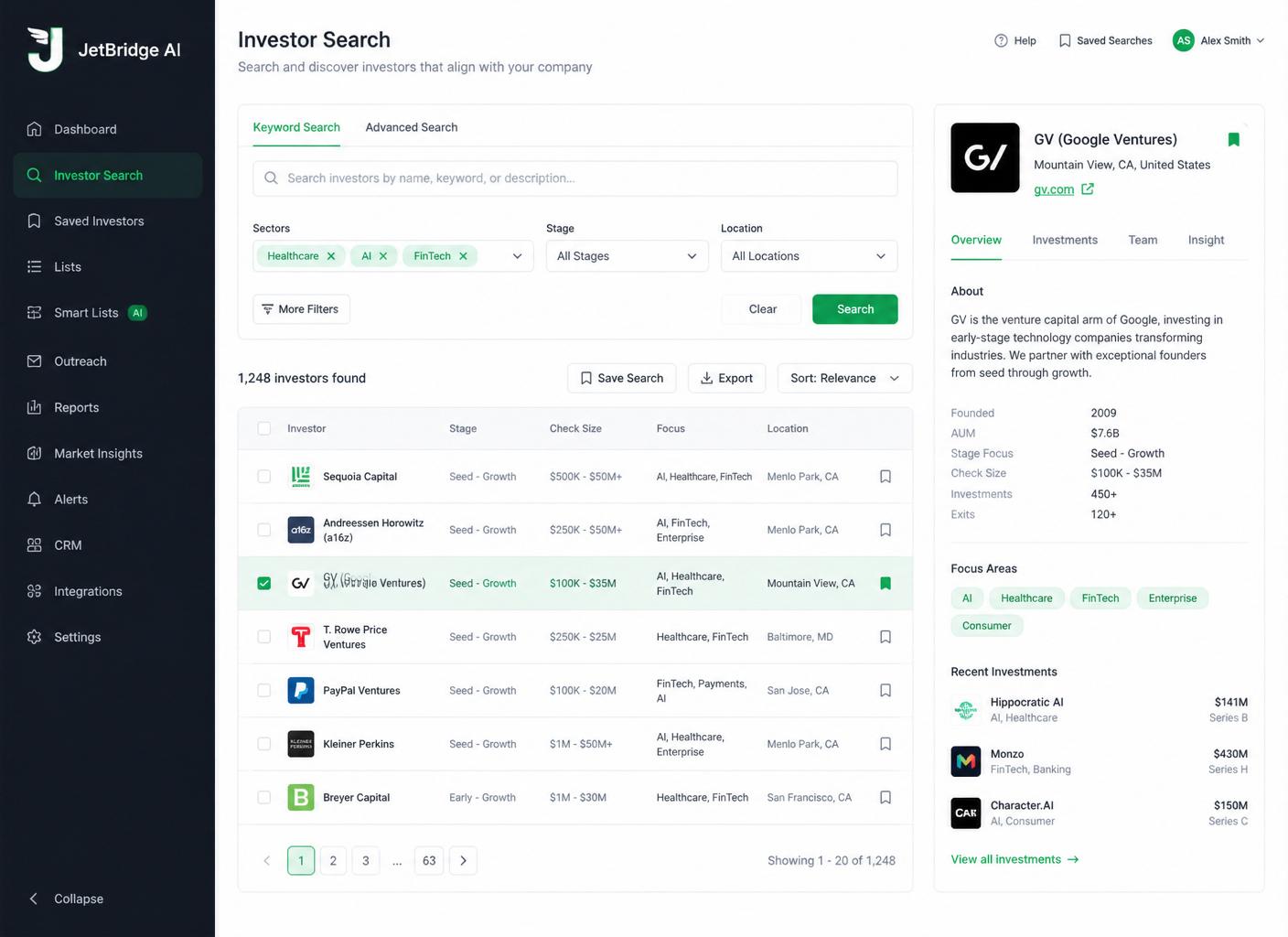Viewport: 1288px width, 937px height.
Task: Bookmark Kleiner Perkins row
Action: click(885, 744)
